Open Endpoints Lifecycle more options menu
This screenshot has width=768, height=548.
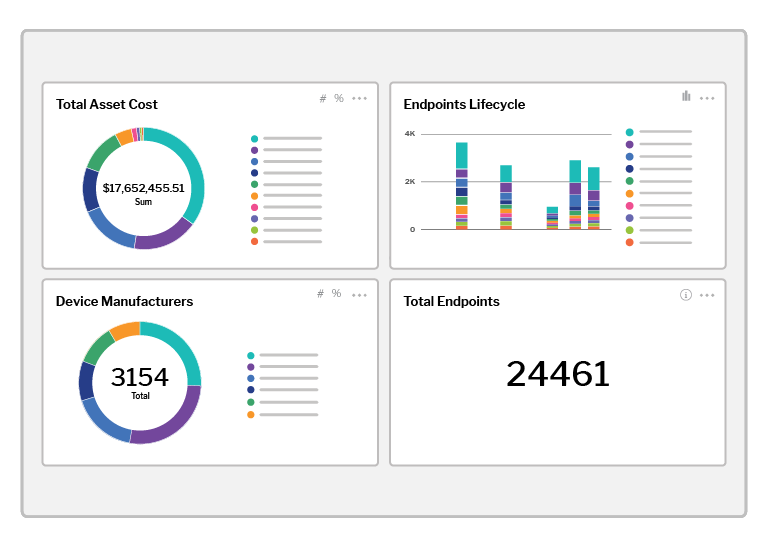coord(707,98)
